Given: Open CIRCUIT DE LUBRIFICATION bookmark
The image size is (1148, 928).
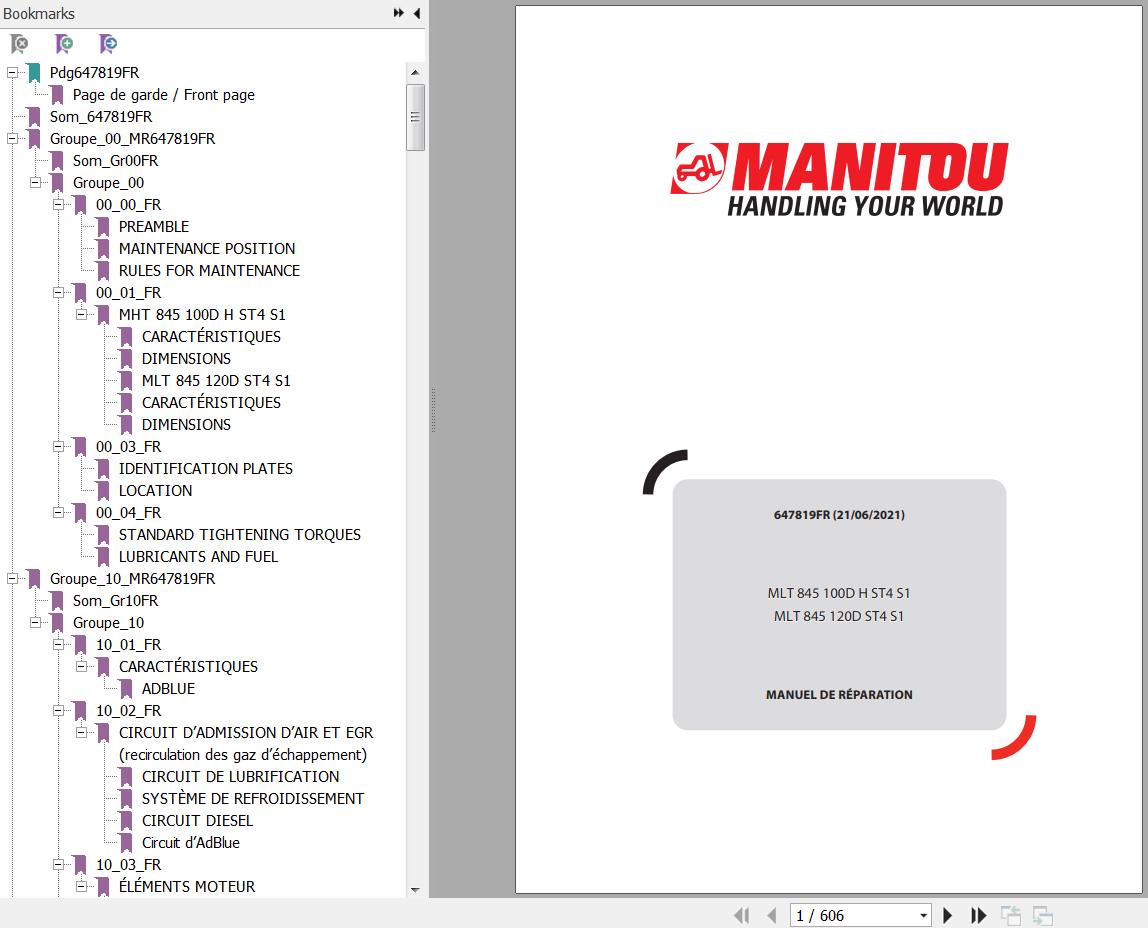Looking at the screenshot, I should click(240, 777).
